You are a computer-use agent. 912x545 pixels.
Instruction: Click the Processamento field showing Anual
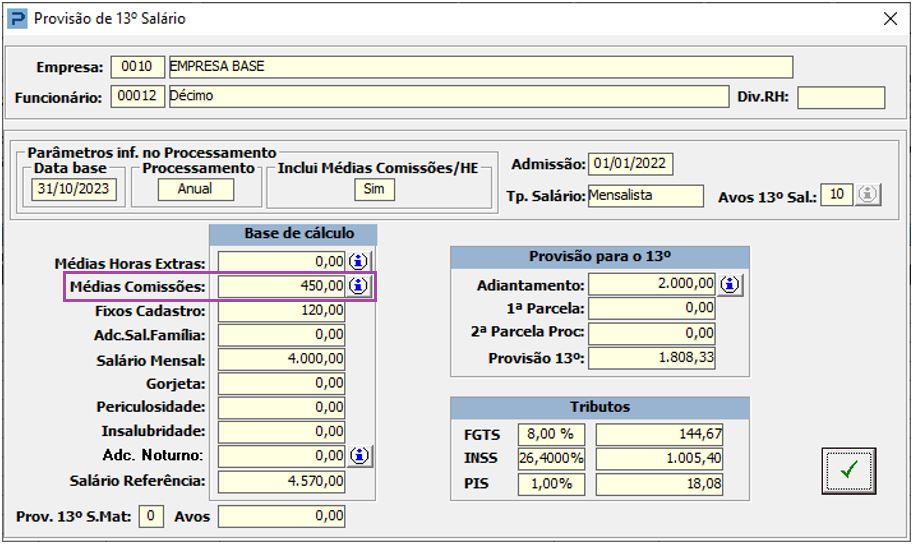(195, 189)
